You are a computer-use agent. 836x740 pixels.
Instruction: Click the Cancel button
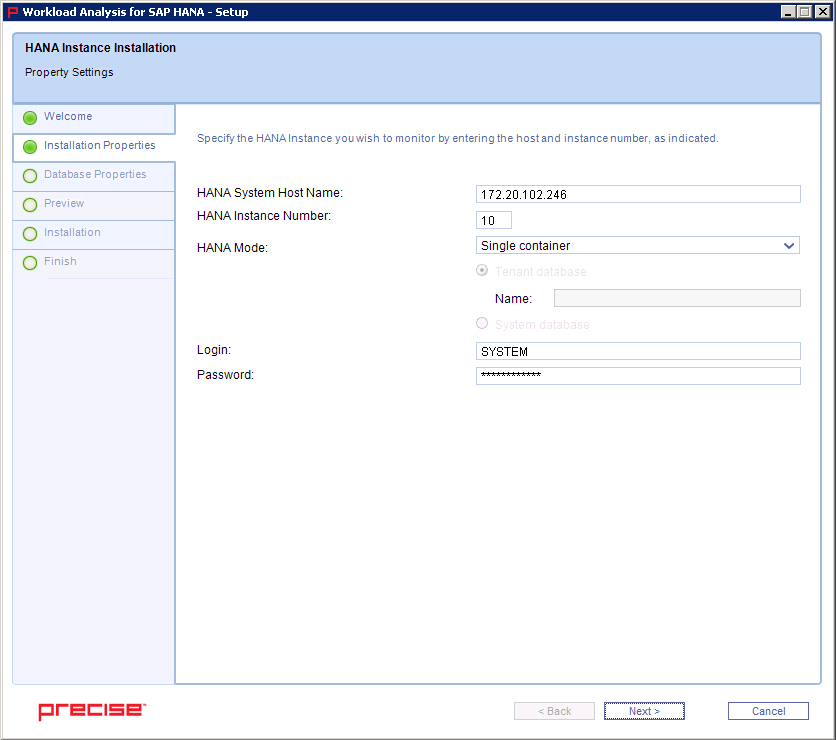[768, 711]
